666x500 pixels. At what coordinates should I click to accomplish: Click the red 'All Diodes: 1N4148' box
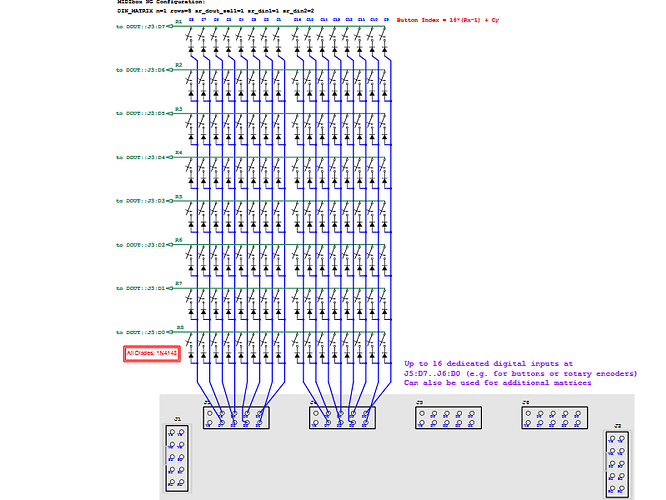(152, 353)
